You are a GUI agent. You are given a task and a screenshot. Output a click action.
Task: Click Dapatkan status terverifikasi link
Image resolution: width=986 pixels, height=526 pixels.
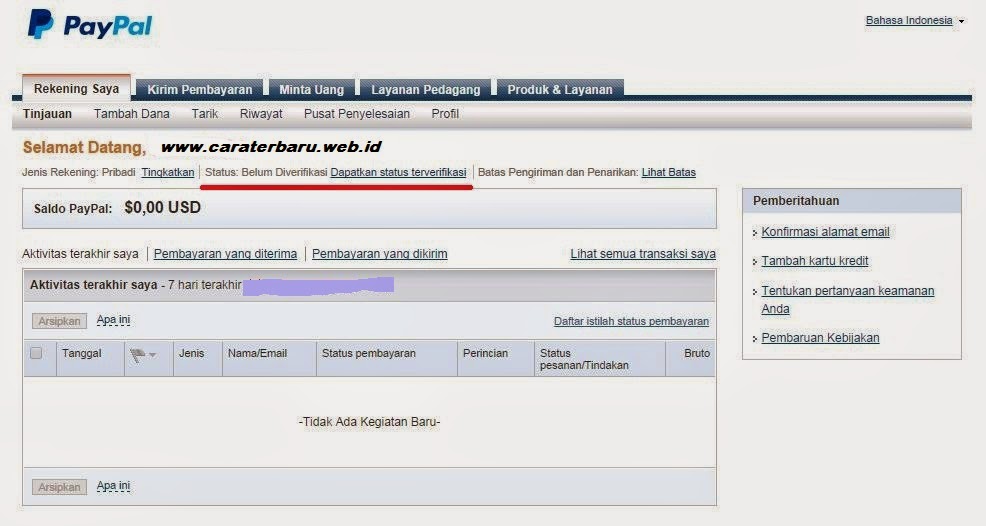pos(398,172)
